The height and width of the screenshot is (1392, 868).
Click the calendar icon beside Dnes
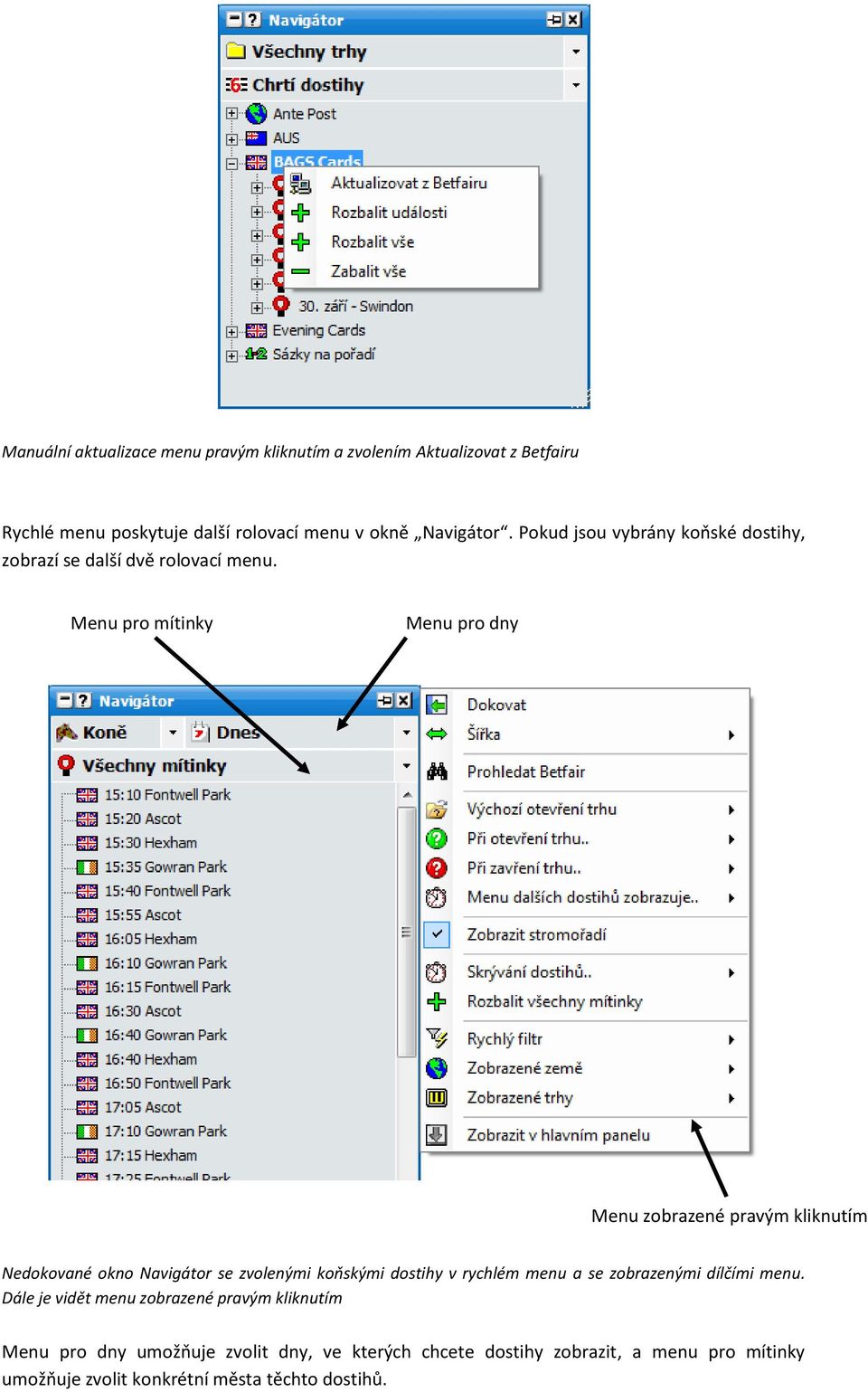point(200,732)
